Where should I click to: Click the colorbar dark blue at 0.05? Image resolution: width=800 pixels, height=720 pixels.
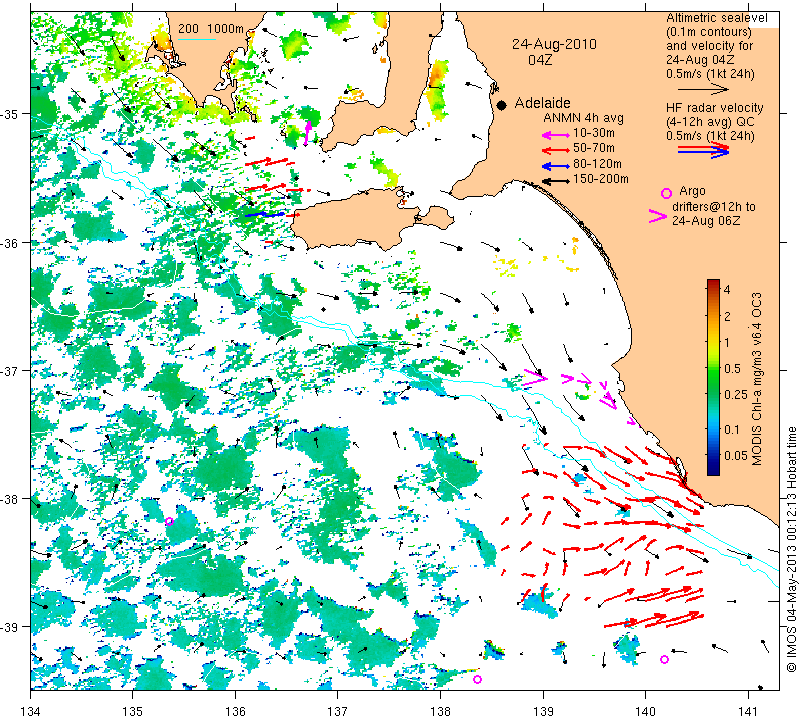tap(713, 455)
